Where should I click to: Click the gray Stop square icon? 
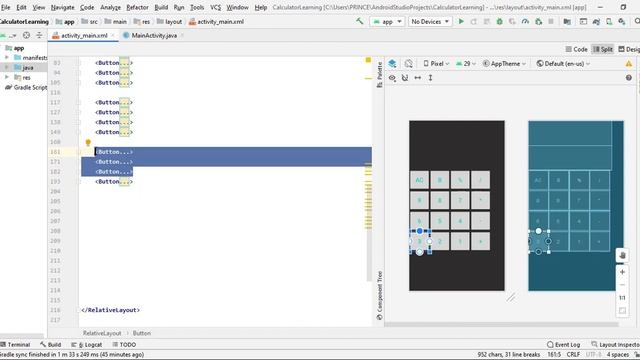(x=551, y=21)
